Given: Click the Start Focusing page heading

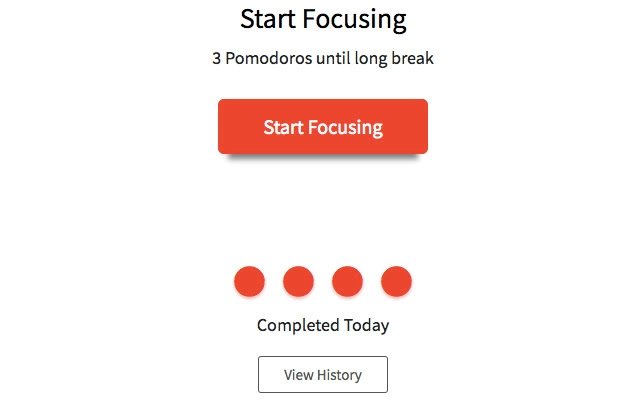Looking at the screenshot, I should [323, 20].
